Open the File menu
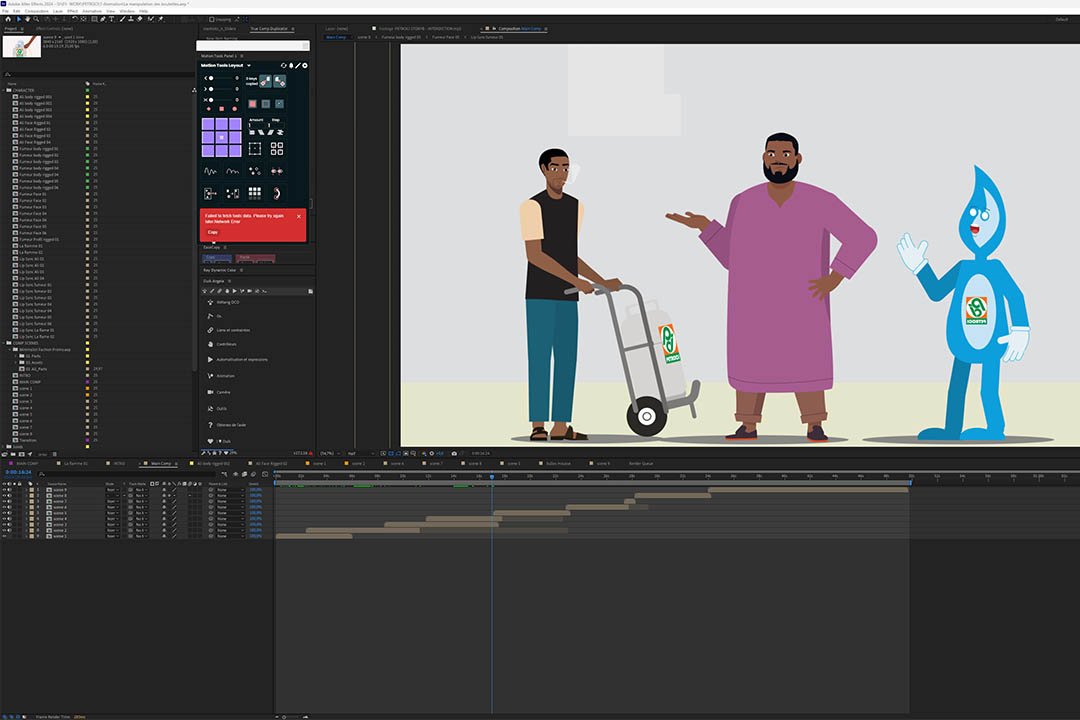 point(5,11)
